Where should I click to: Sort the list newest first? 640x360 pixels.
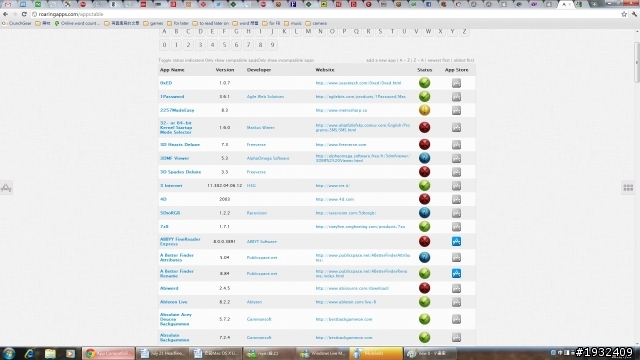[438, 60]
